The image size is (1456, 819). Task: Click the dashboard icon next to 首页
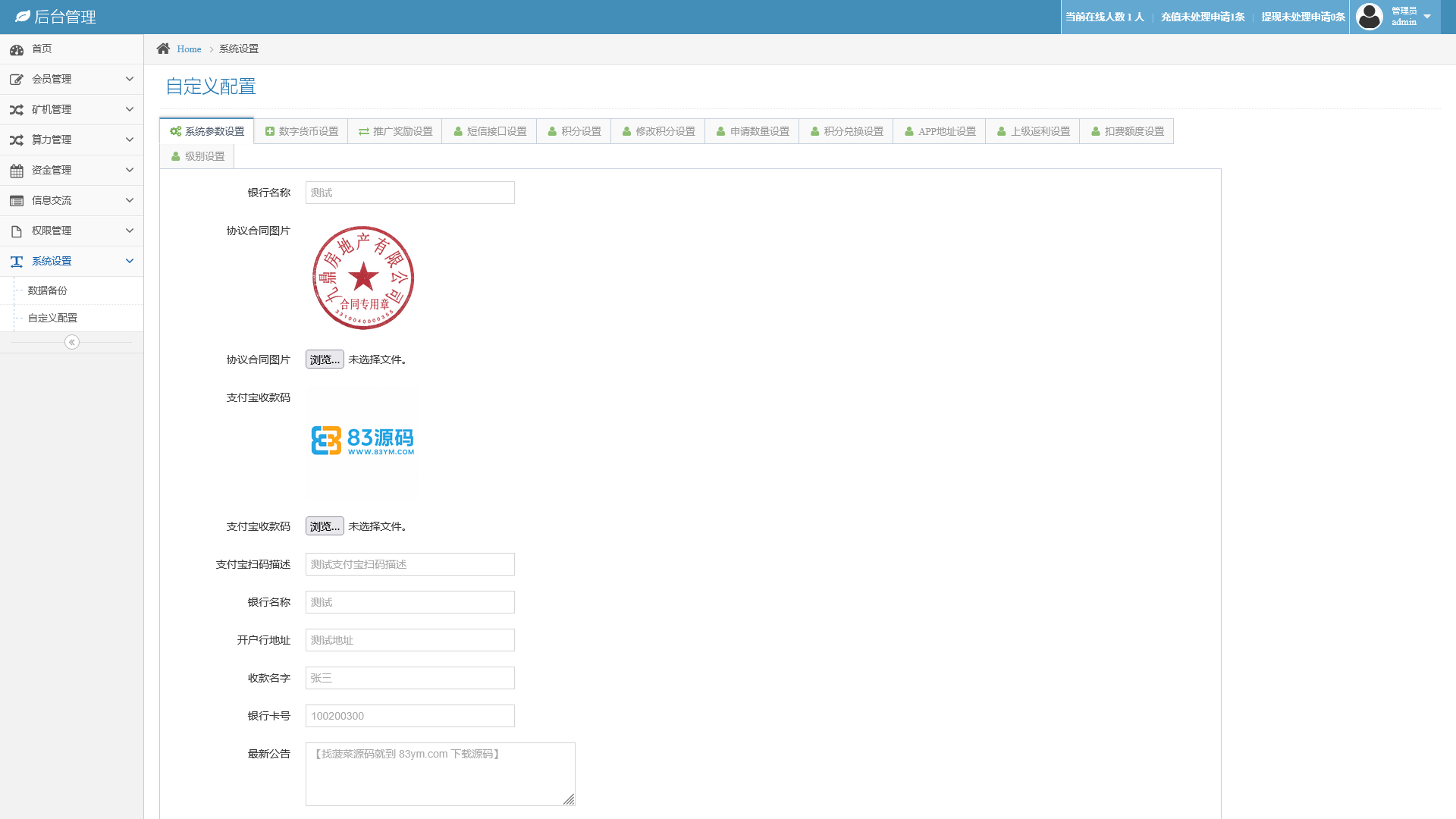coord(17,49)
